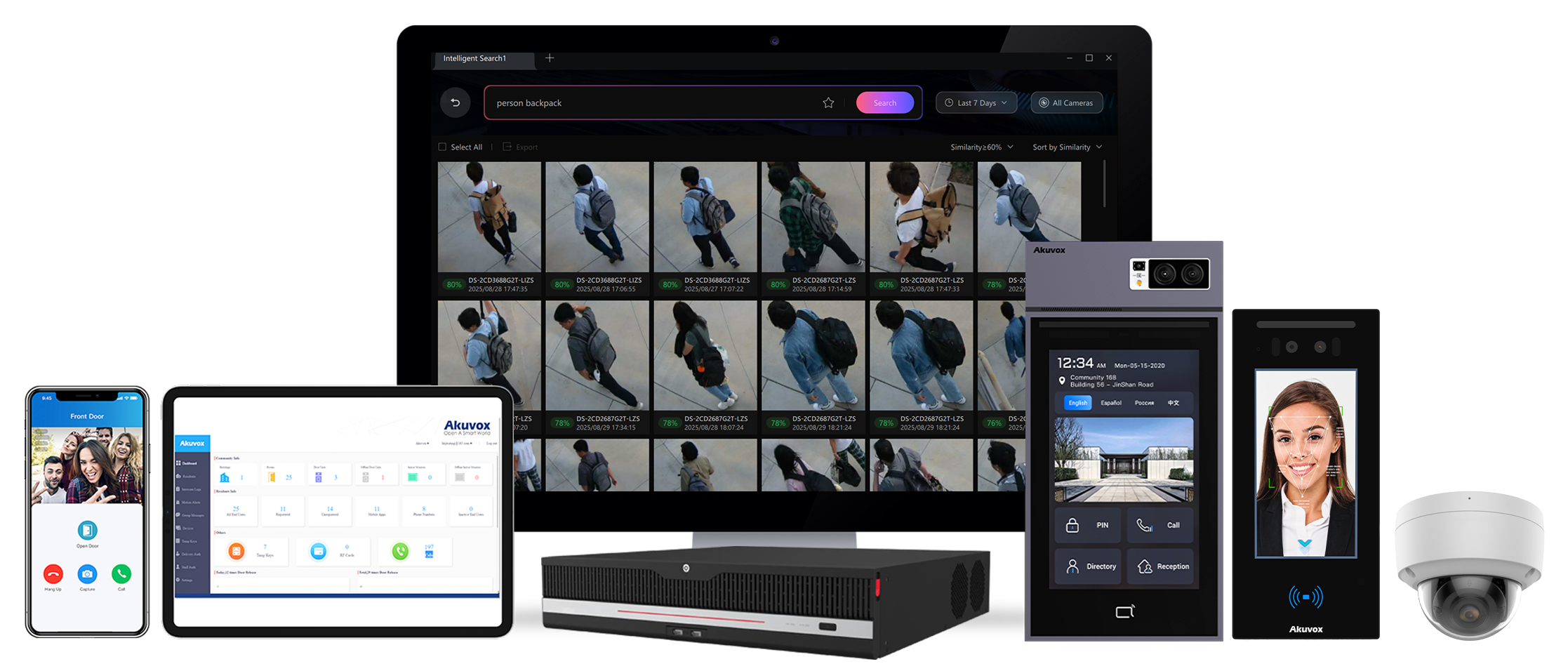The width and height of the screenshot is (1568, 671).
Task: Click the back arrow beside the search box
Action: (455, 102)
